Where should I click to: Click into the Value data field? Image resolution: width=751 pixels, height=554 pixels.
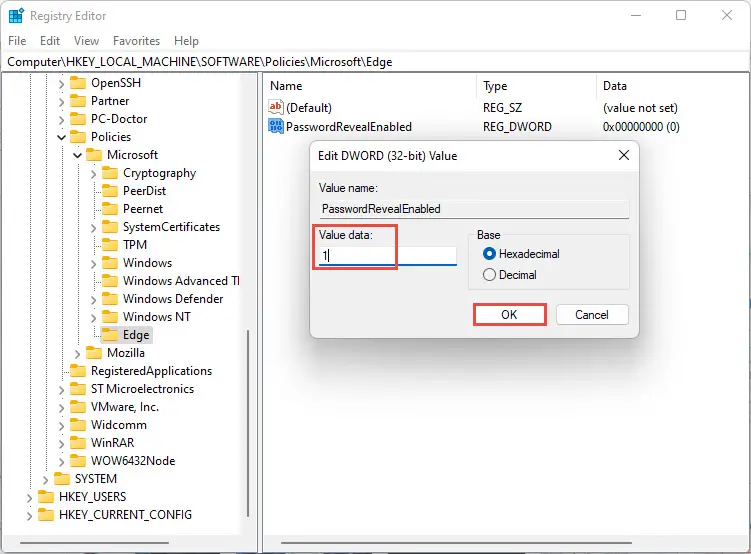[x=387, y=255]
